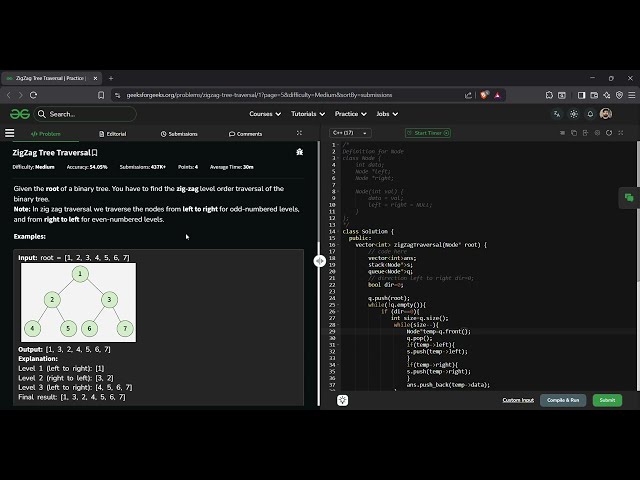Open the Brave VPN icon

pyautogui.click(x=619, y=95)
